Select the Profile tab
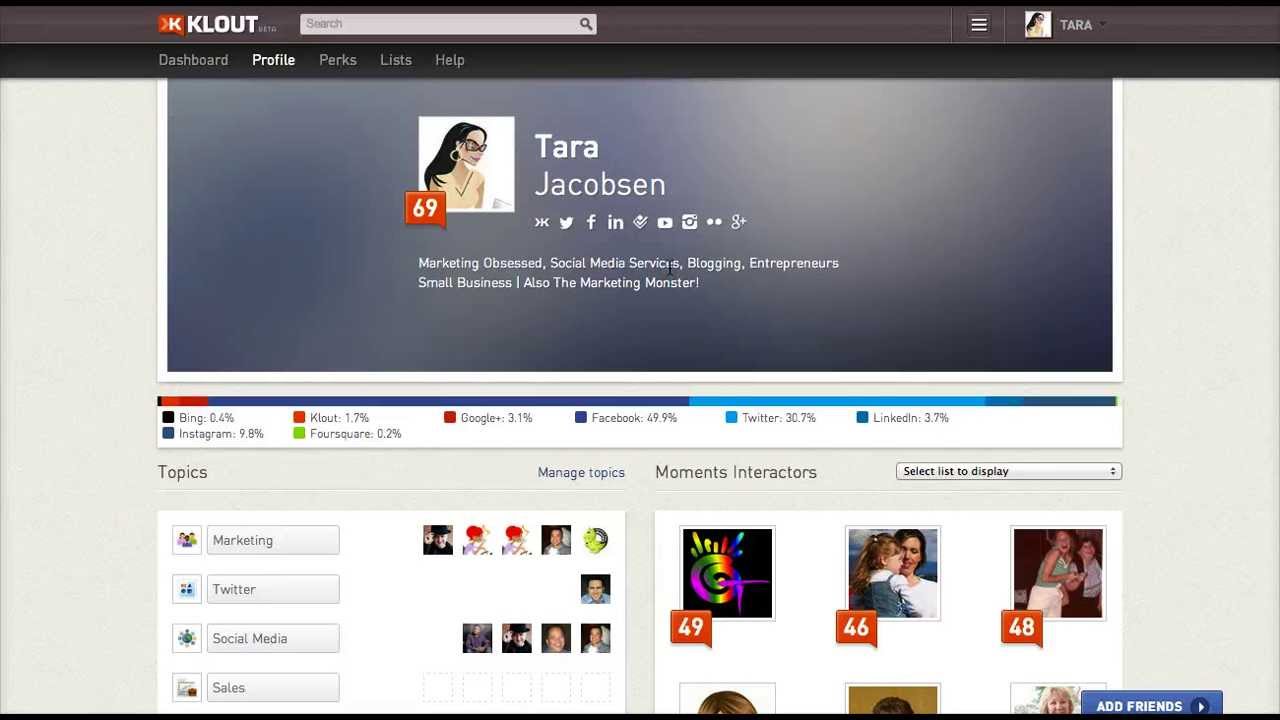 273,60
